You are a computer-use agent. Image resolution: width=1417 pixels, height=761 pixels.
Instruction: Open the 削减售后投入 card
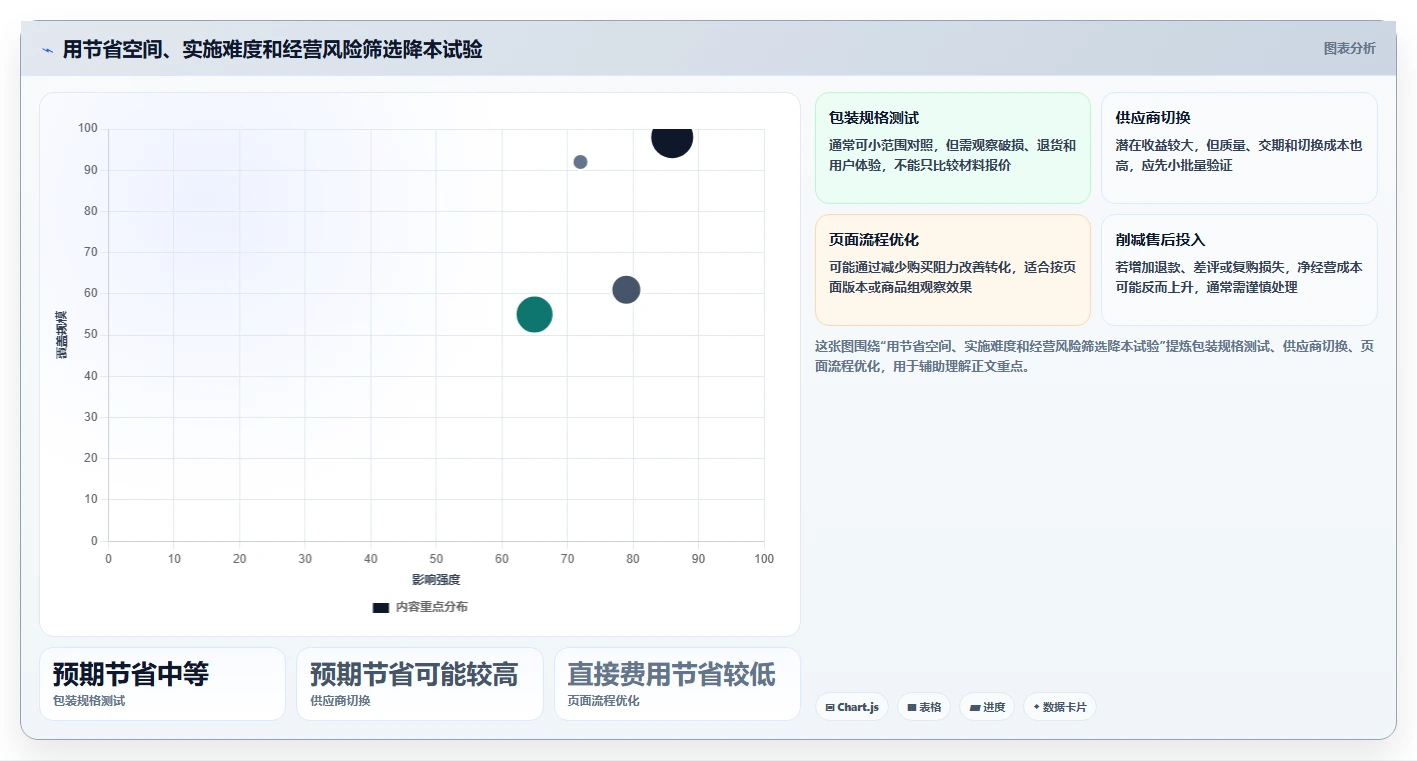tap(1239, 270)
